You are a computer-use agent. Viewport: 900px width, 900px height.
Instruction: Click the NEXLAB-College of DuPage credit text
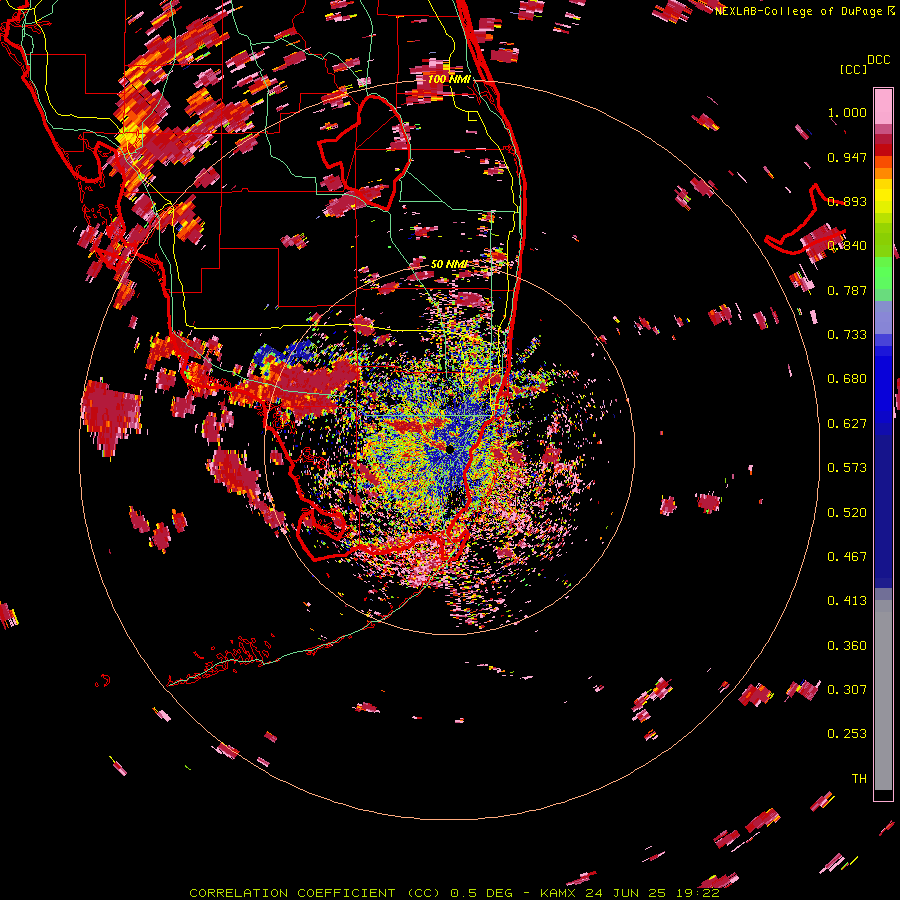(x=800, y=11)
